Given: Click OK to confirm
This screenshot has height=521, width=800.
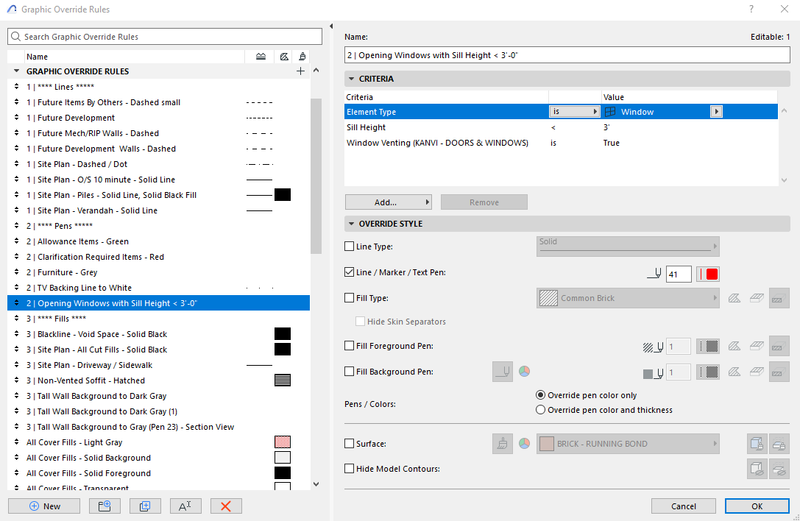Looking at the screenshot, I should coord(757,506).
